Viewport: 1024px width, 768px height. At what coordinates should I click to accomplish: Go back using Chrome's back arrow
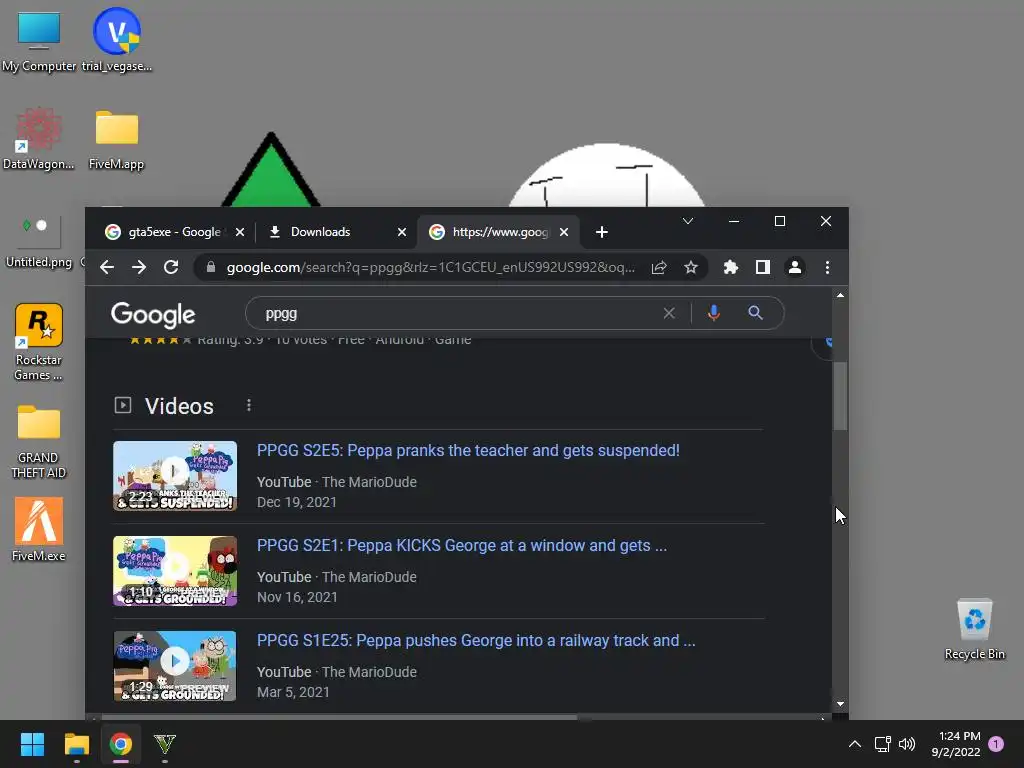click(107, 267)
